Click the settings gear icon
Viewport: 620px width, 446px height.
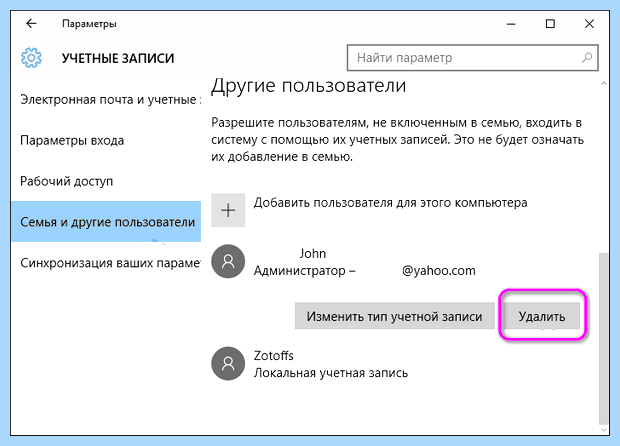(x=31, y=58)
